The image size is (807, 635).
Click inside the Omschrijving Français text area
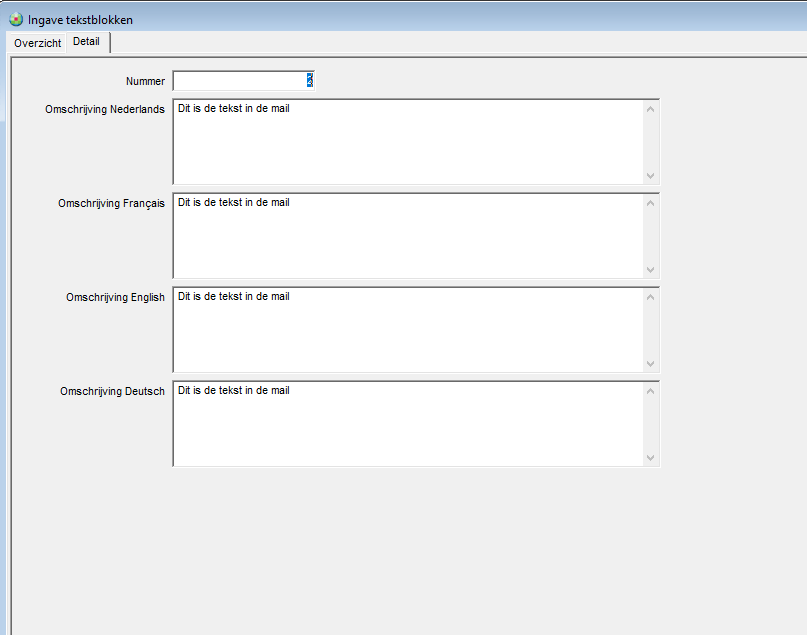pyautogui.click(x=406, y=235)
